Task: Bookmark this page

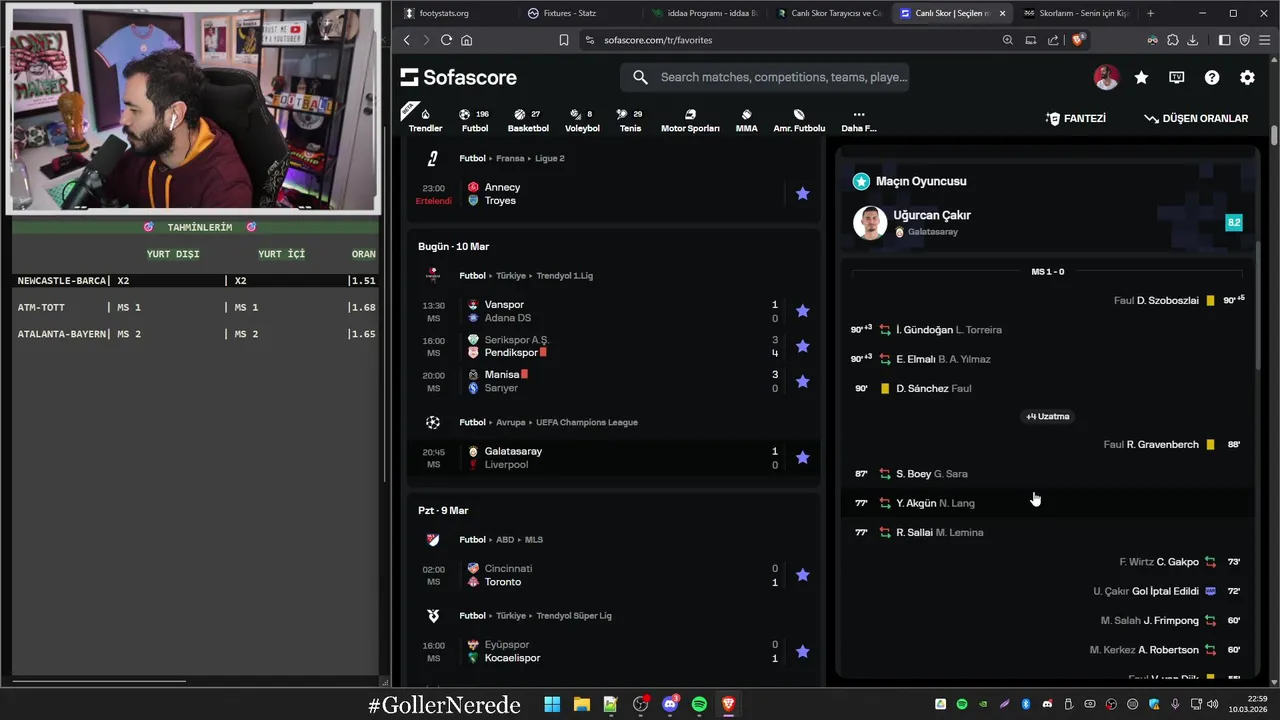Action: 564,40
